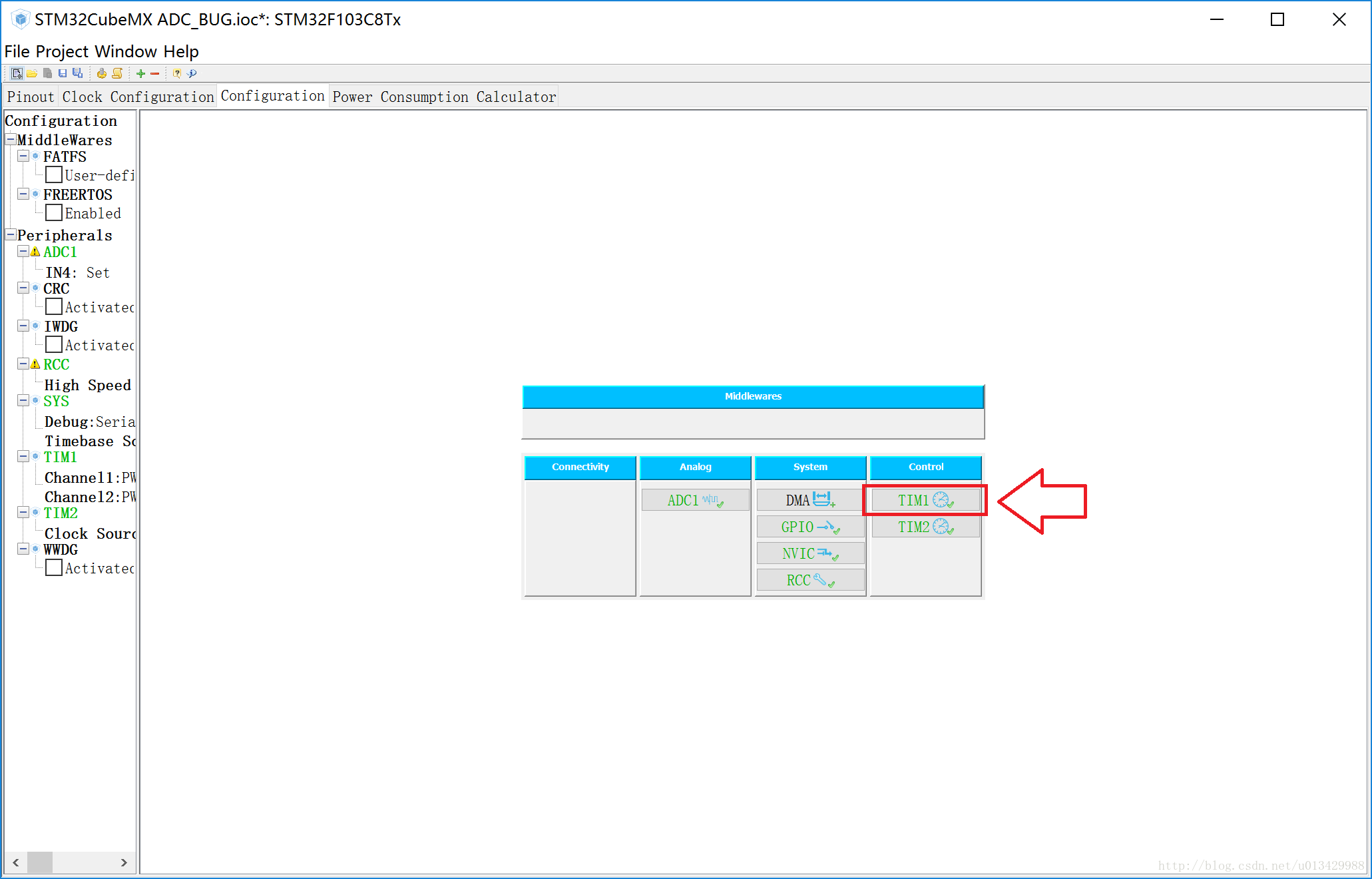Tick the FATFS User-defined checkbox
Viewport: 1372px width, 879px height.
[54, 175]
